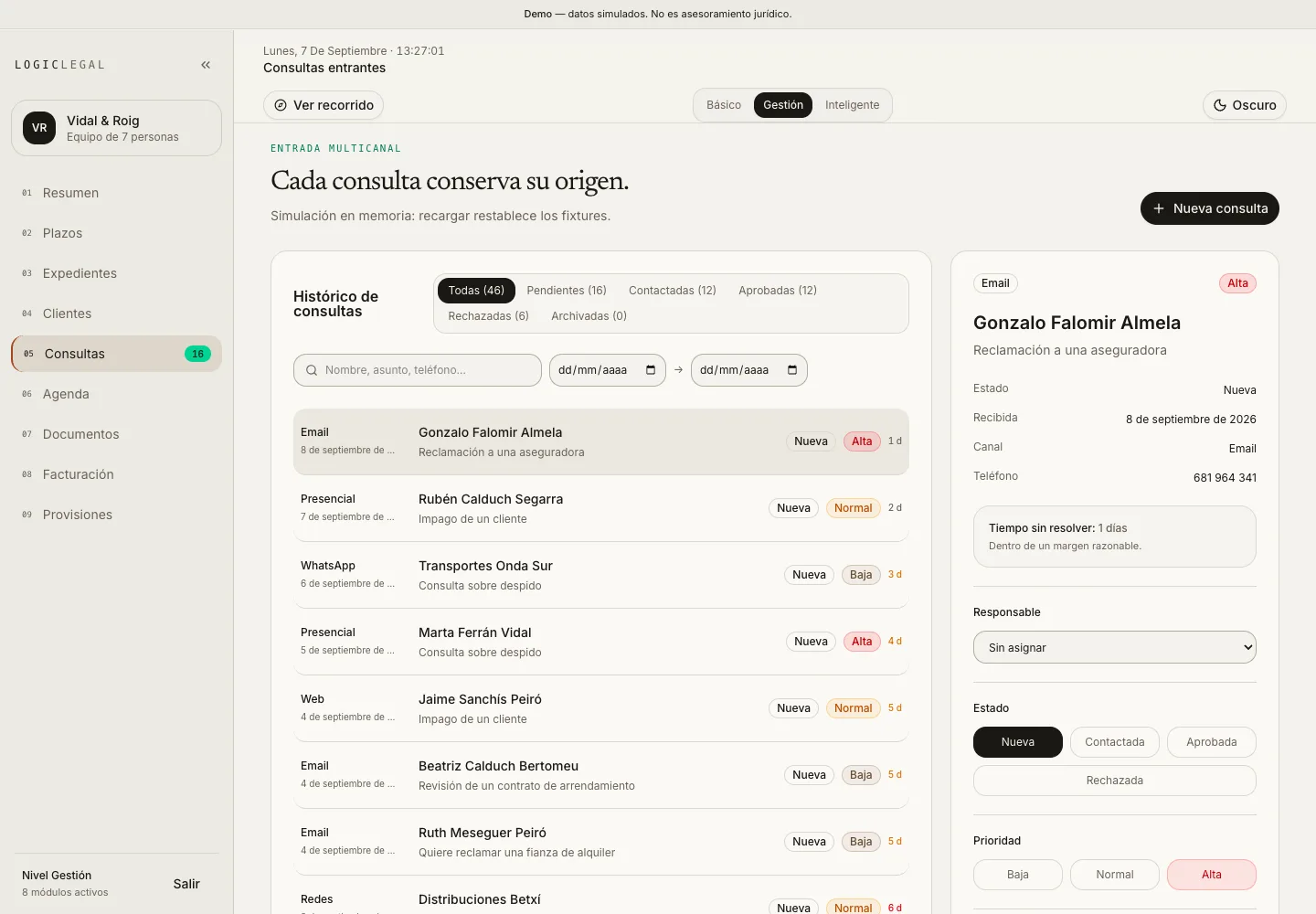Open Agenda in sidebar

point(116,394)
